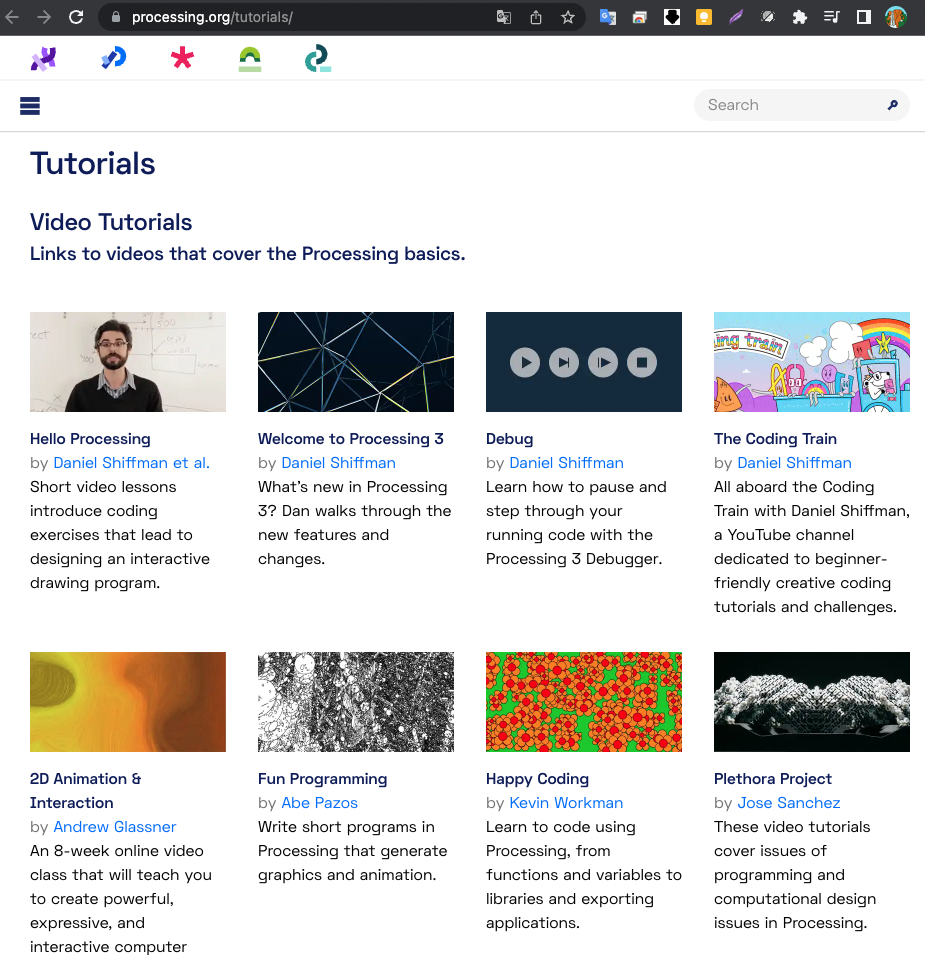The height and width of the screenshot is (955, 925).
Task: Open the 2D Animation & Interaction link
Action: pyautogui.click(x=85, y=791)
